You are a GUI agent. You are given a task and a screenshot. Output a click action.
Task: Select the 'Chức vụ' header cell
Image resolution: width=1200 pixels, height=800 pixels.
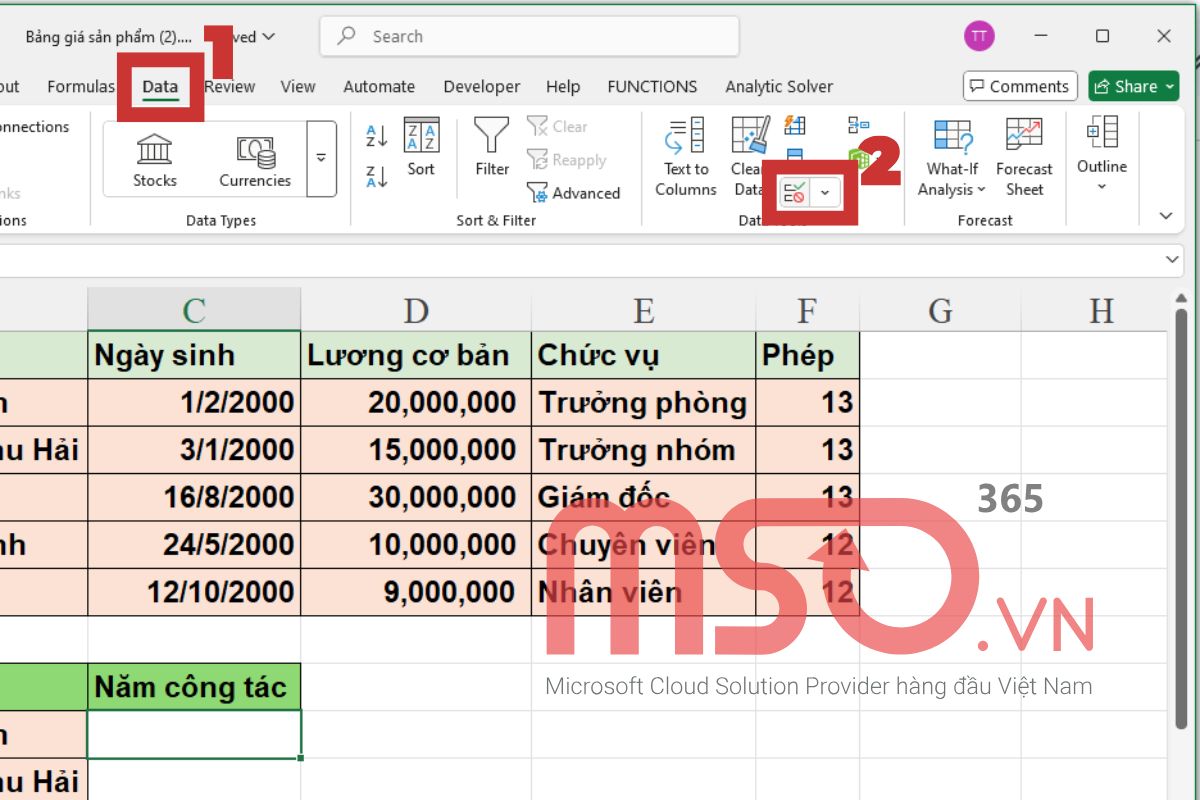coord(644,355)
